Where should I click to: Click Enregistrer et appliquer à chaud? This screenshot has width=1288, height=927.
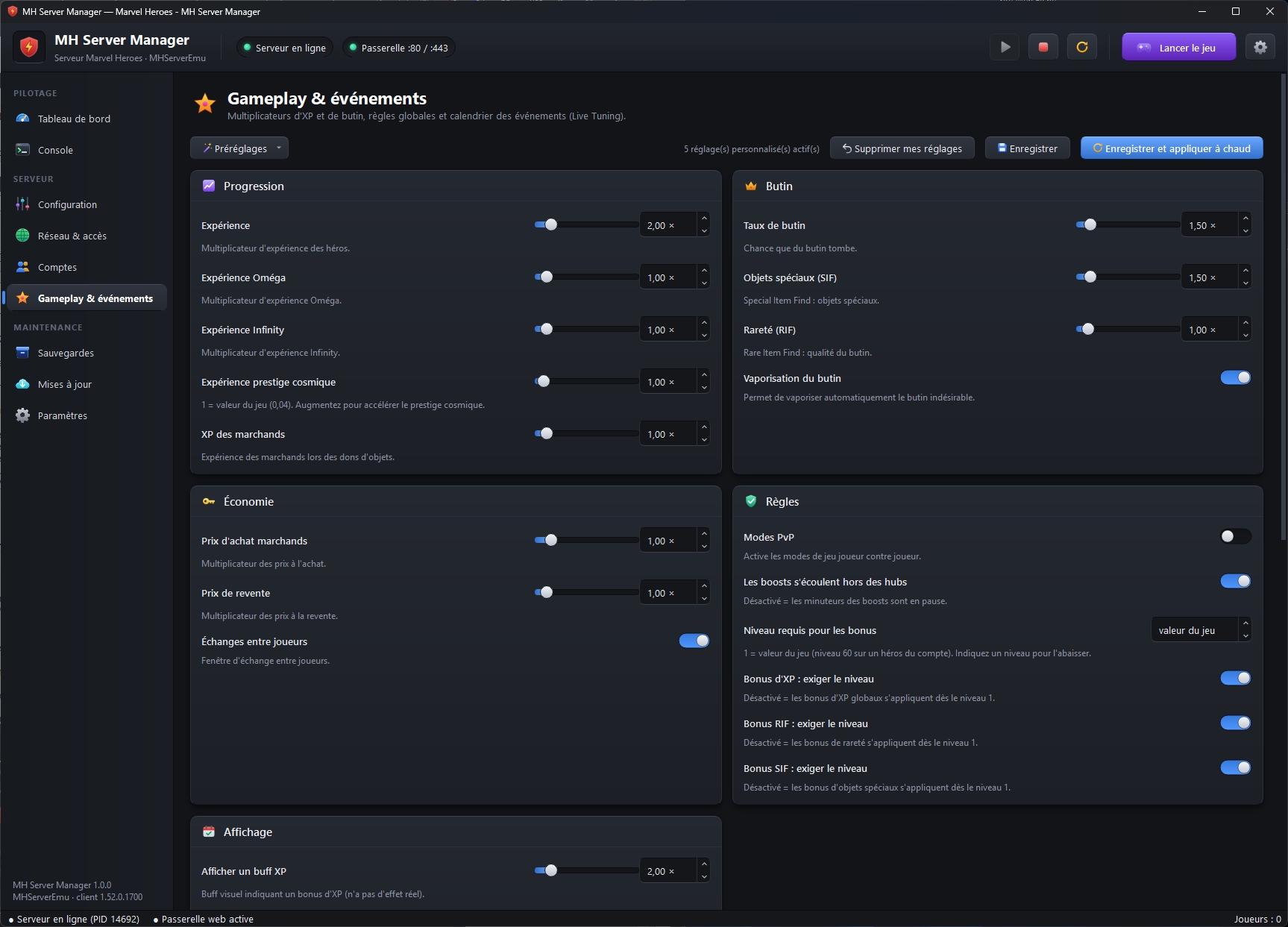pyautogui.click(x=1172, y=148)
